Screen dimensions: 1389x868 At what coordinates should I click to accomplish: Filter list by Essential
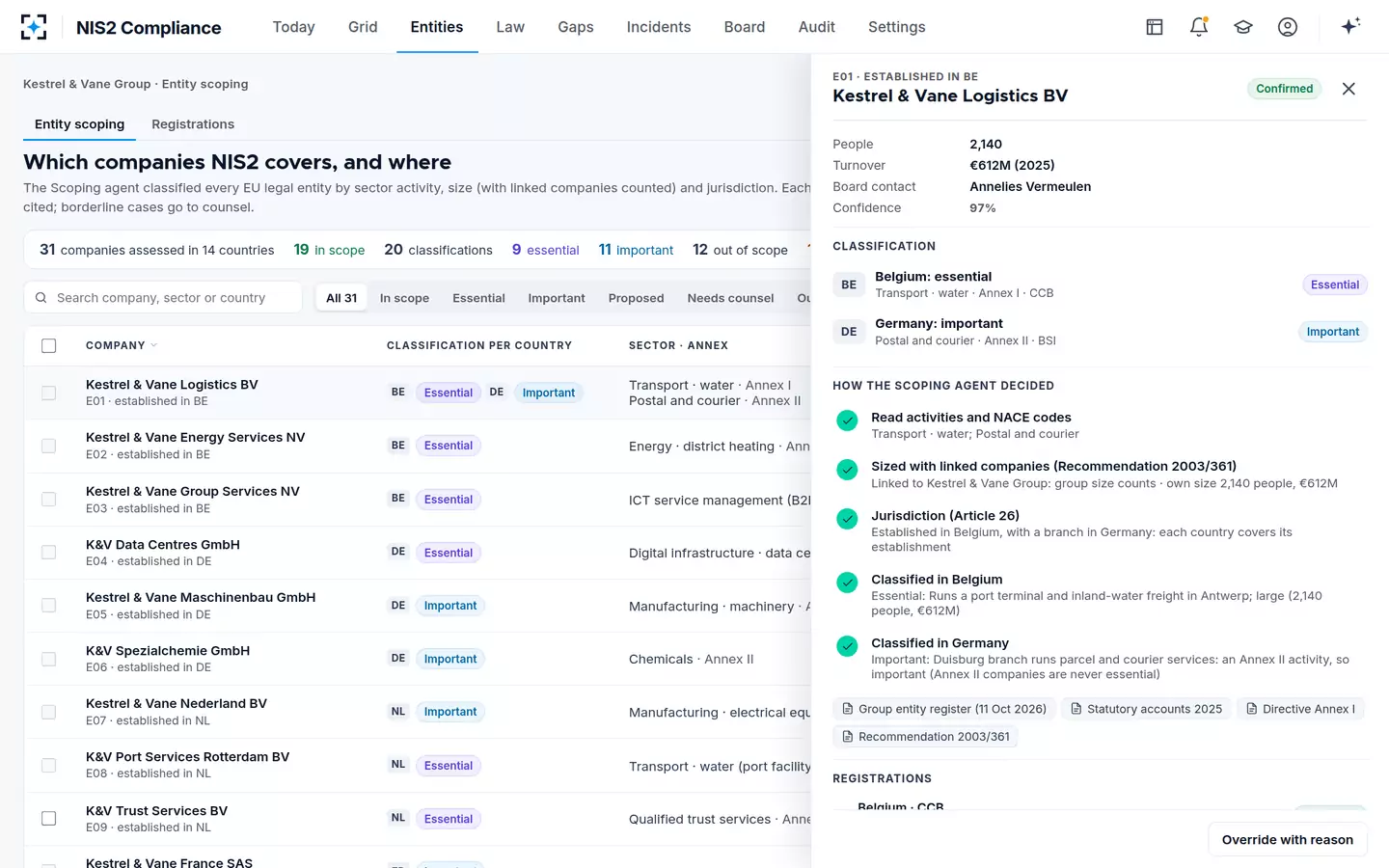(478, 298)
